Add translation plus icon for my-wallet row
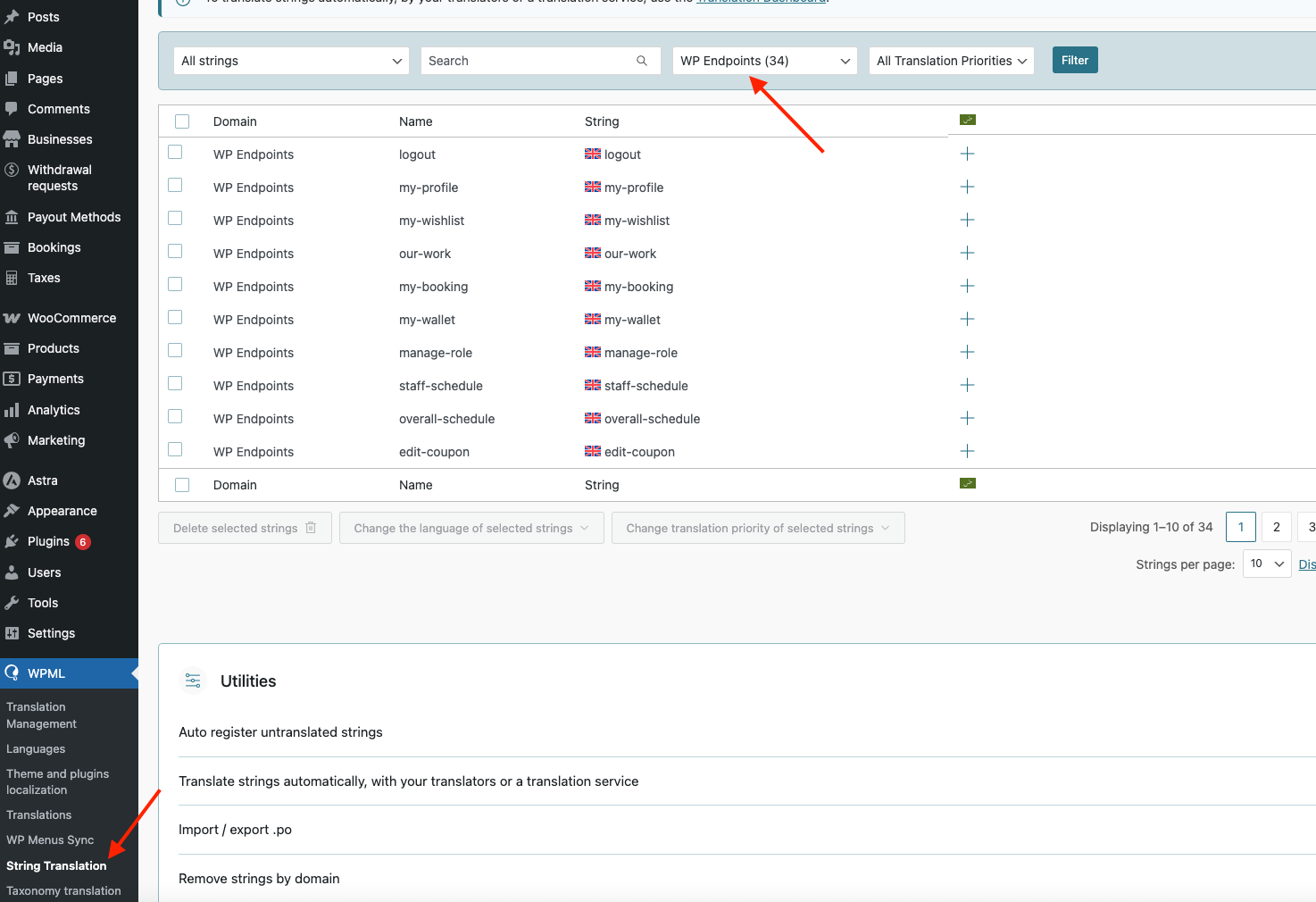 [967, 319]
